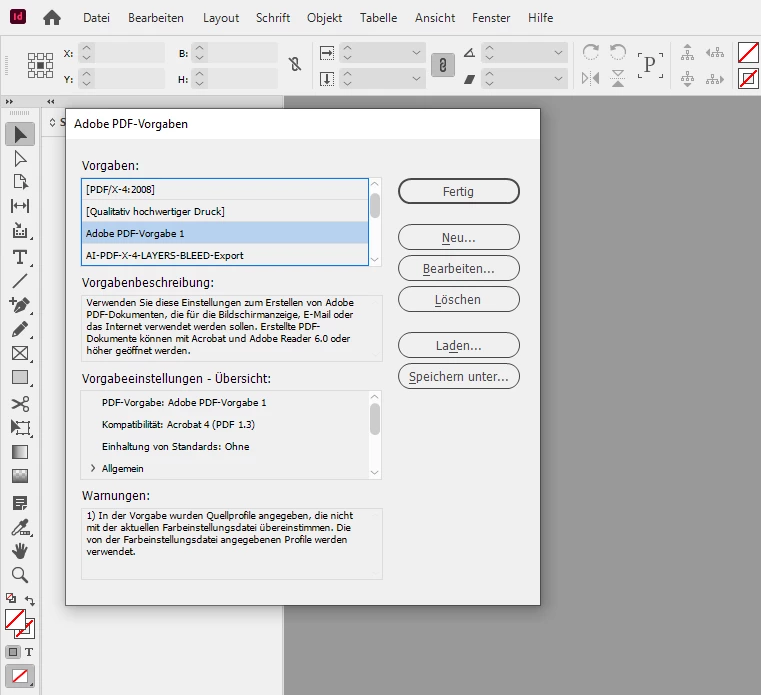The height and width of the screenshot is (695, 761).
Task: Open shear angle dropdown
Action: [558, 78]
